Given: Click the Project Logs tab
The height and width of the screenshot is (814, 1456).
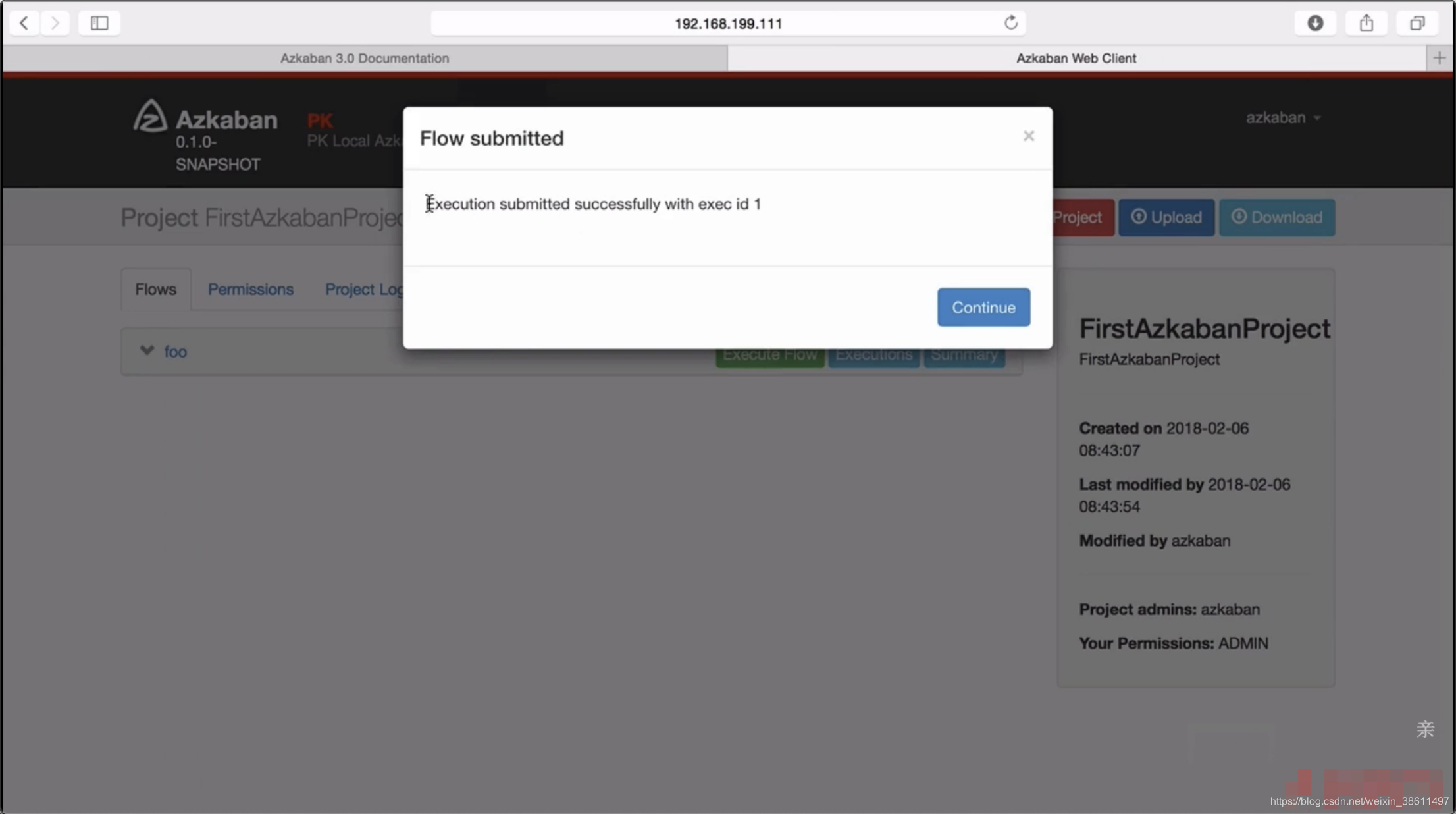Looking at the screenshot, I should (371, 289).
